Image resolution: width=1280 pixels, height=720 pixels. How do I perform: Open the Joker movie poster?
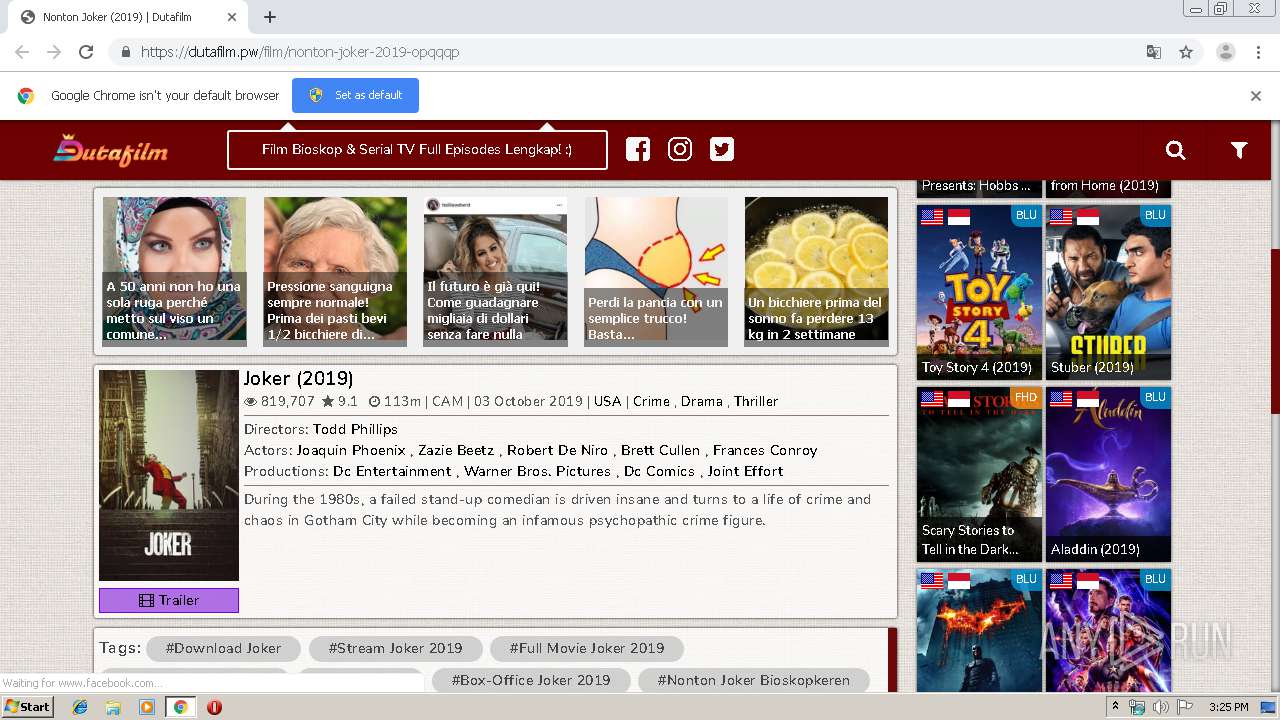[x=169, y=475]
